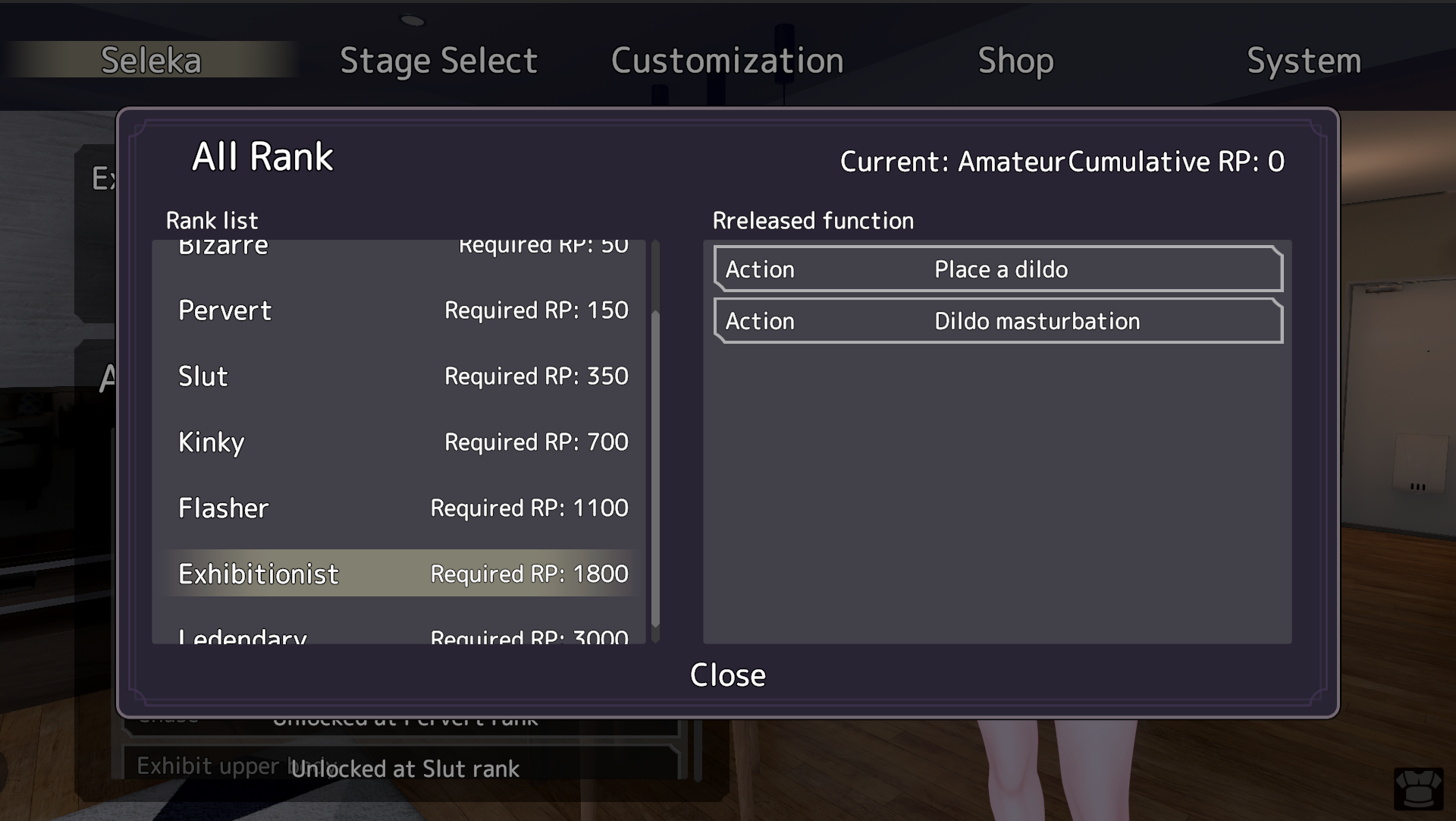
Task: Select the Bizarre rank at list top
Action: coord(403,248)
